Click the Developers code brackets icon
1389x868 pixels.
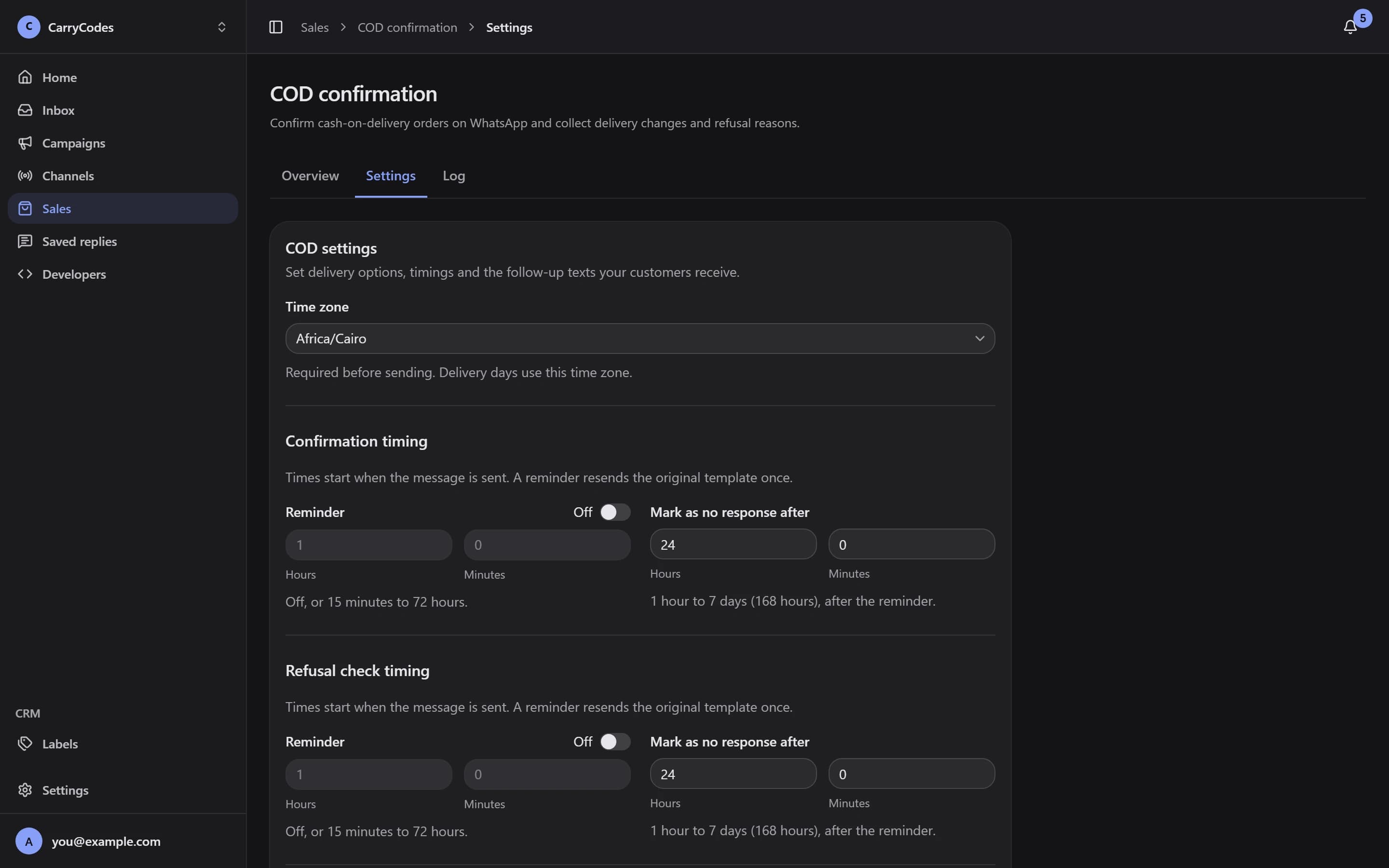tap(25, 274)
